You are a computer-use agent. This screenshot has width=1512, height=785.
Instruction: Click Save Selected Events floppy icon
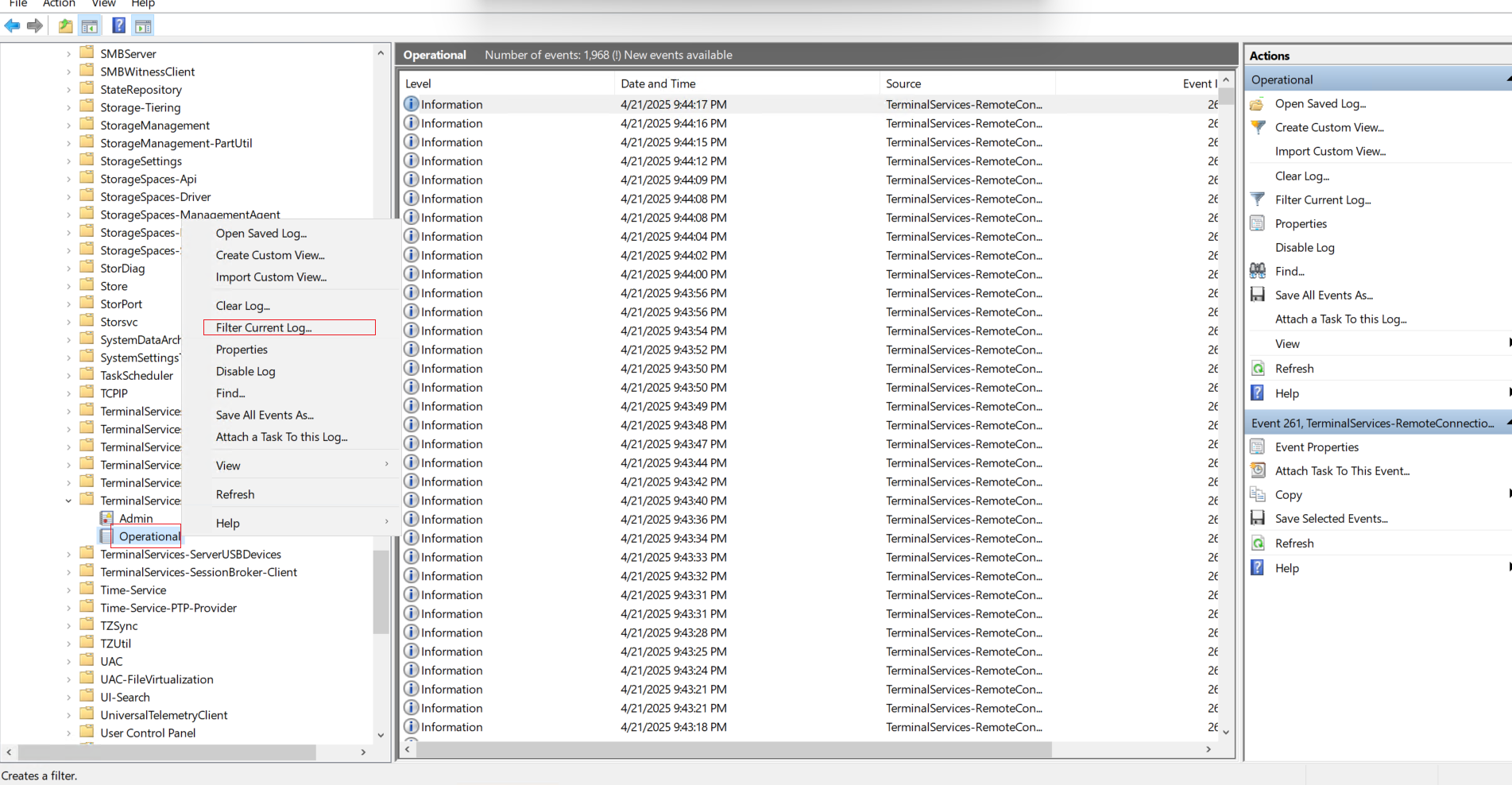coord(1258,518)
